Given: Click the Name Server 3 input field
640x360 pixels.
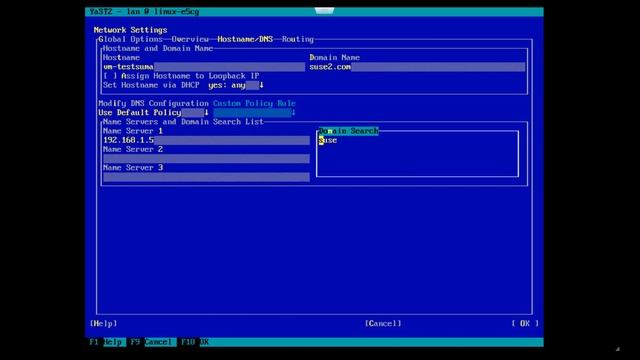Looking at the screenshot, I should [206, 177].
